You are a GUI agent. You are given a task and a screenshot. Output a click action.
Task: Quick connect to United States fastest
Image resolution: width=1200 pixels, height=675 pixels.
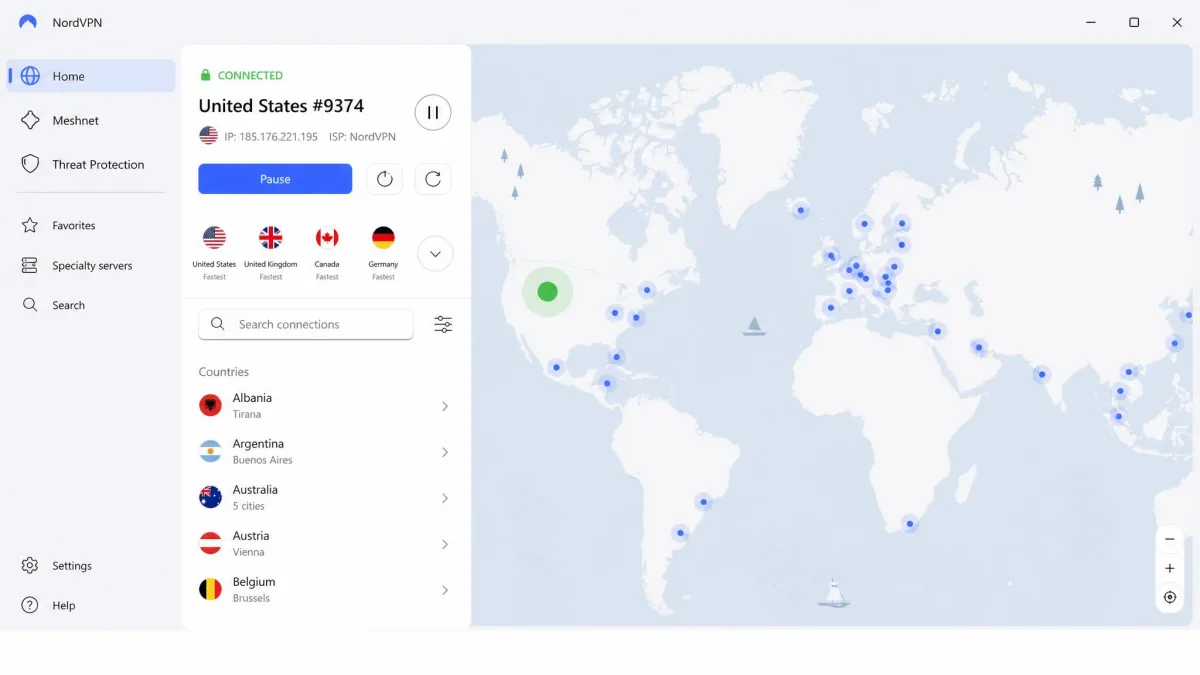[x=214, y=253]
